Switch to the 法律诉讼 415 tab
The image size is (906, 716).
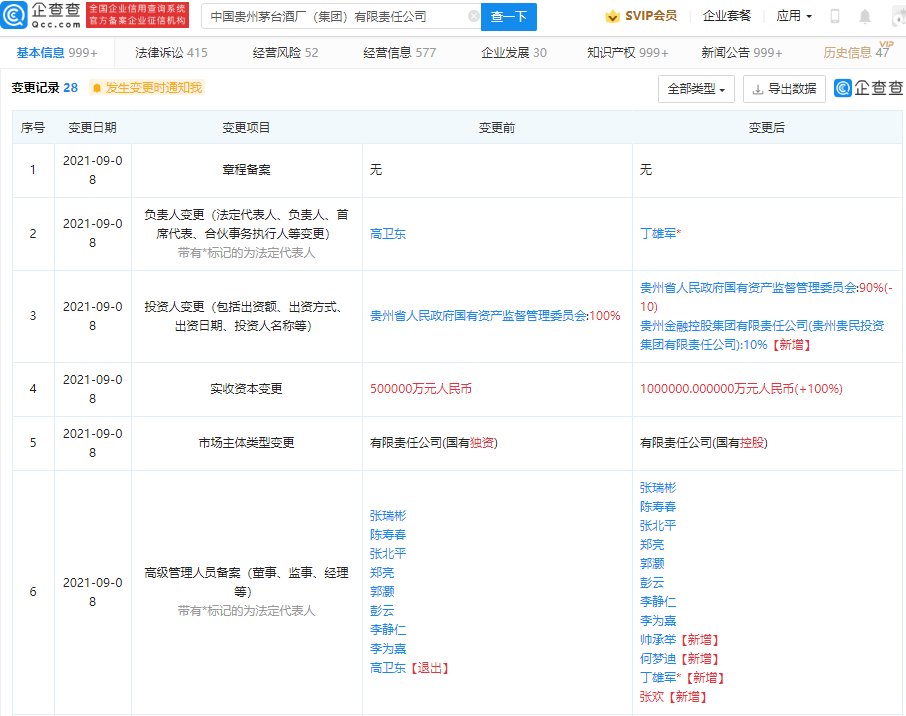click(171, 53)
